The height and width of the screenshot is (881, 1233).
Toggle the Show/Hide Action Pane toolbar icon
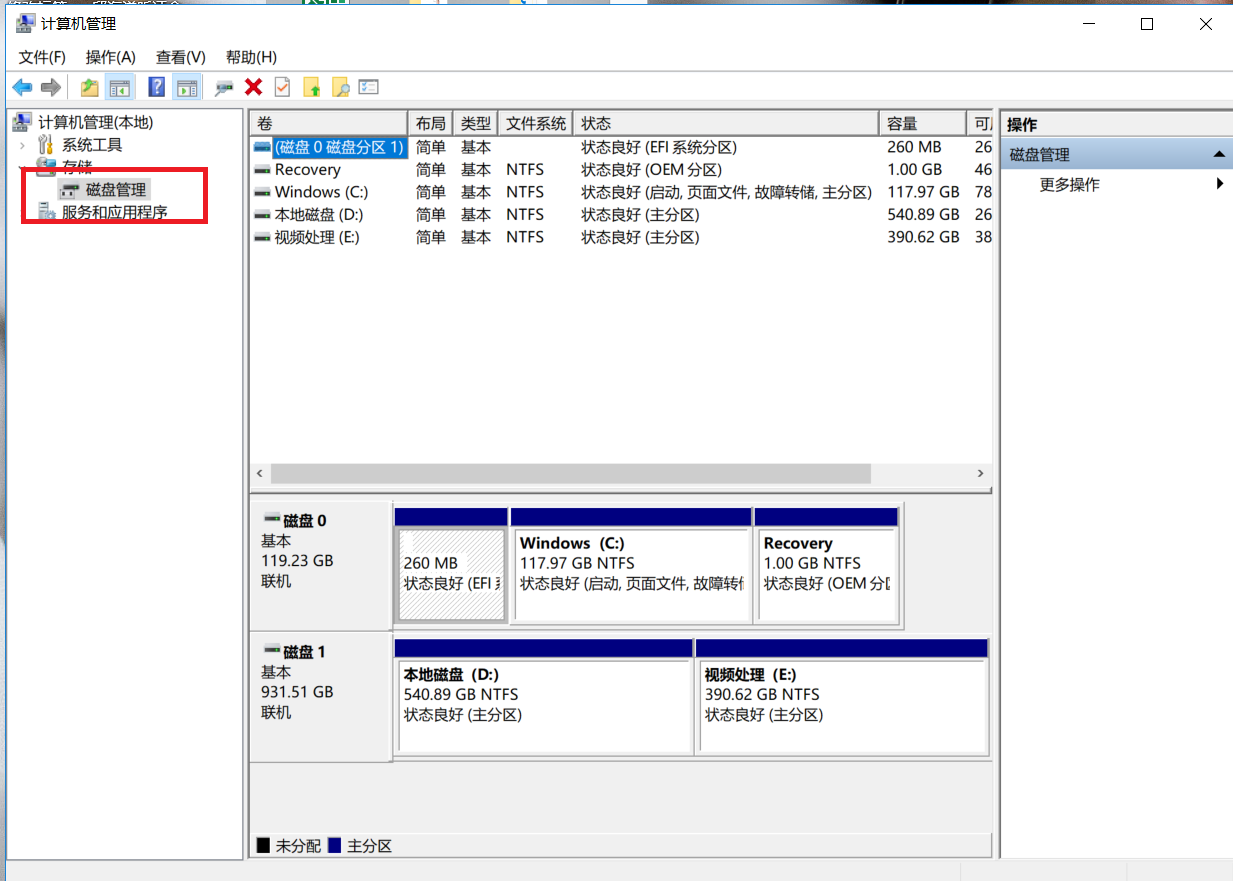point(186,88)
